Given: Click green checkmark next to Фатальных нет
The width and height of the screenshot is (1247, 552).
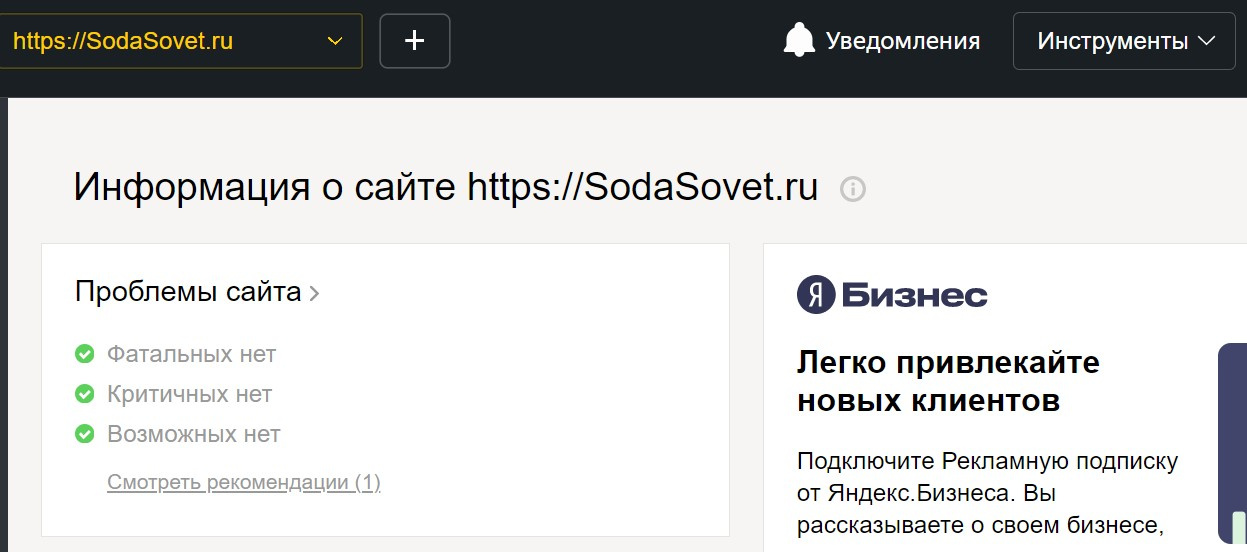Looking at the screenshot, I should pyautogui.click(x=85, y=354).
